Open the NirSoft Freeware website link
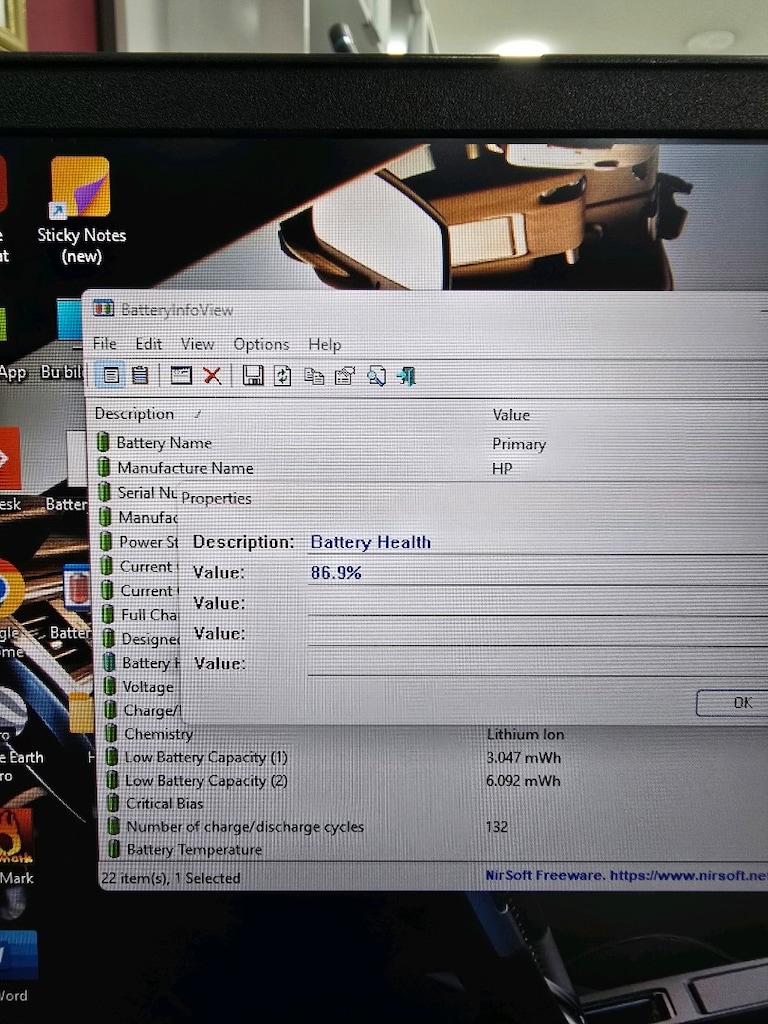The width and height of the screenshot is (768, 1024). pos(626,875)
